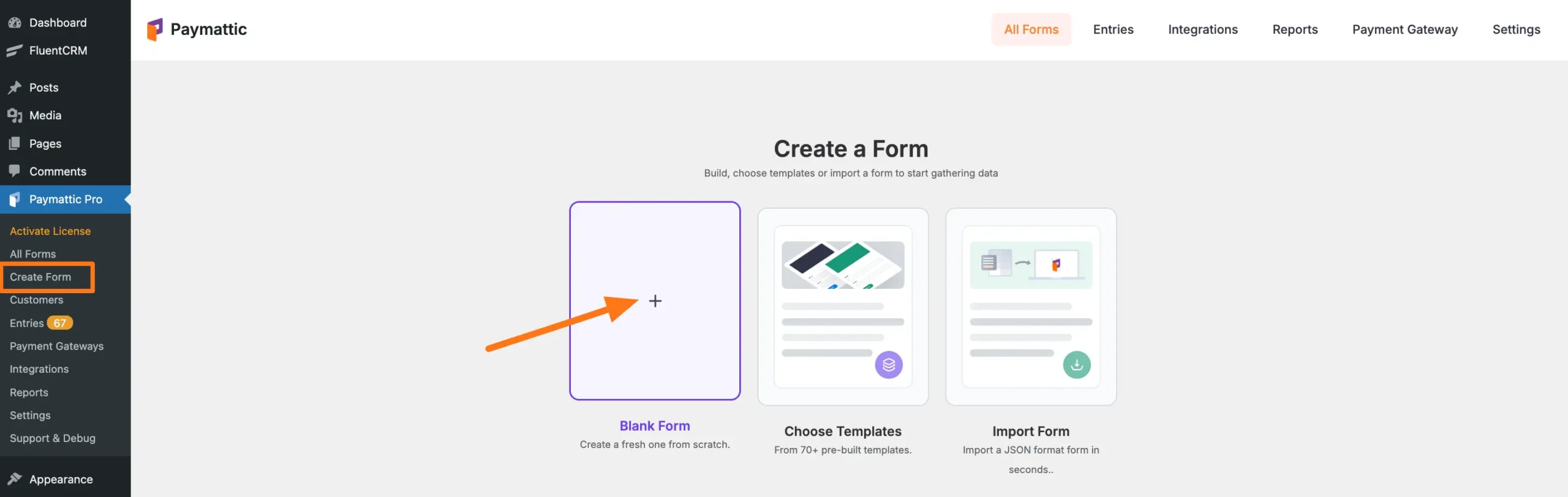The width and height of the screenshot is (1568, 497).
Task: Select the Appearance brush icon
Action: [15, 479]
